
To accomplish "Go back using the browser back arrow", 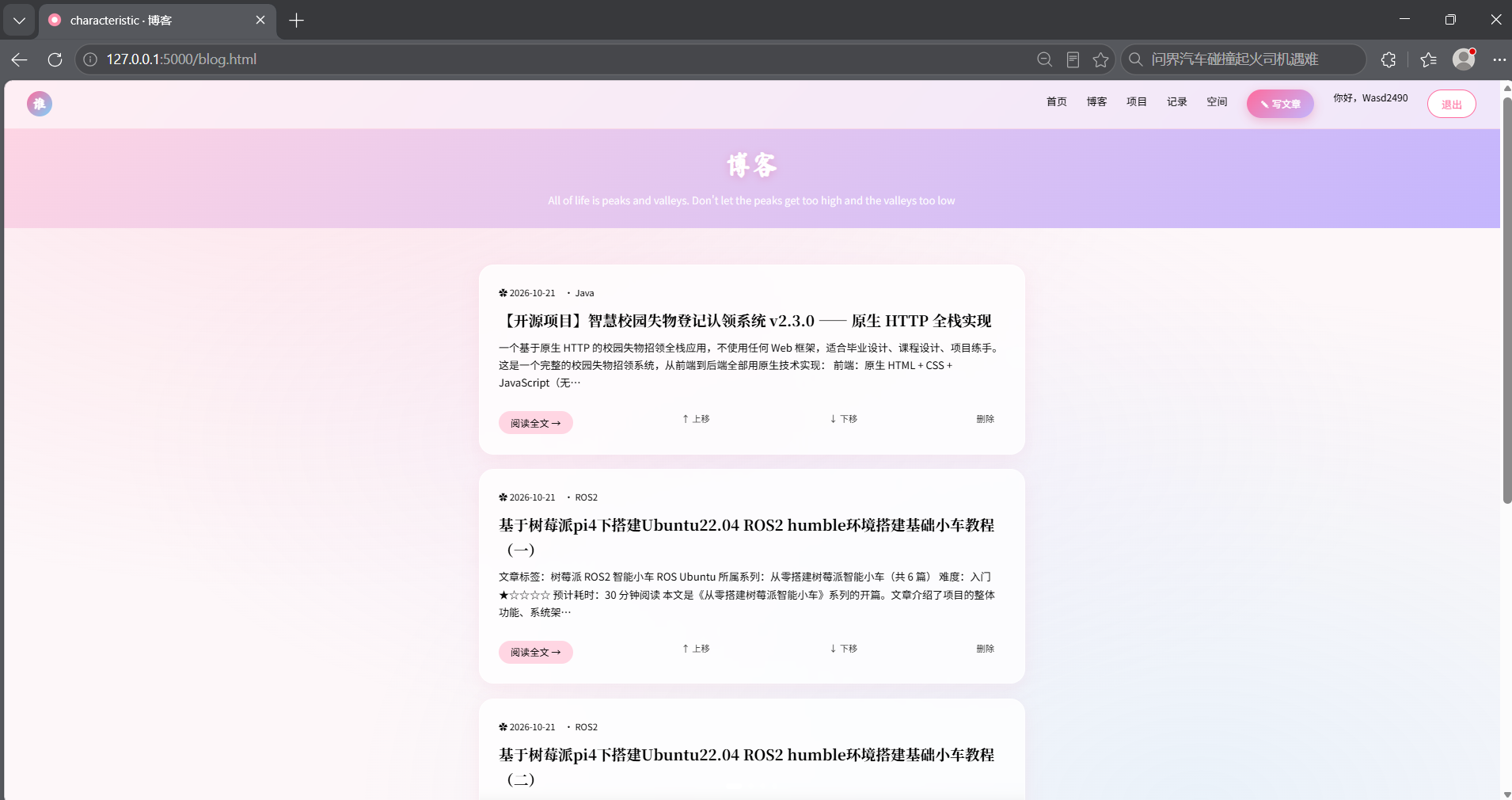I will pyautogui.click(x=20, y=59).
